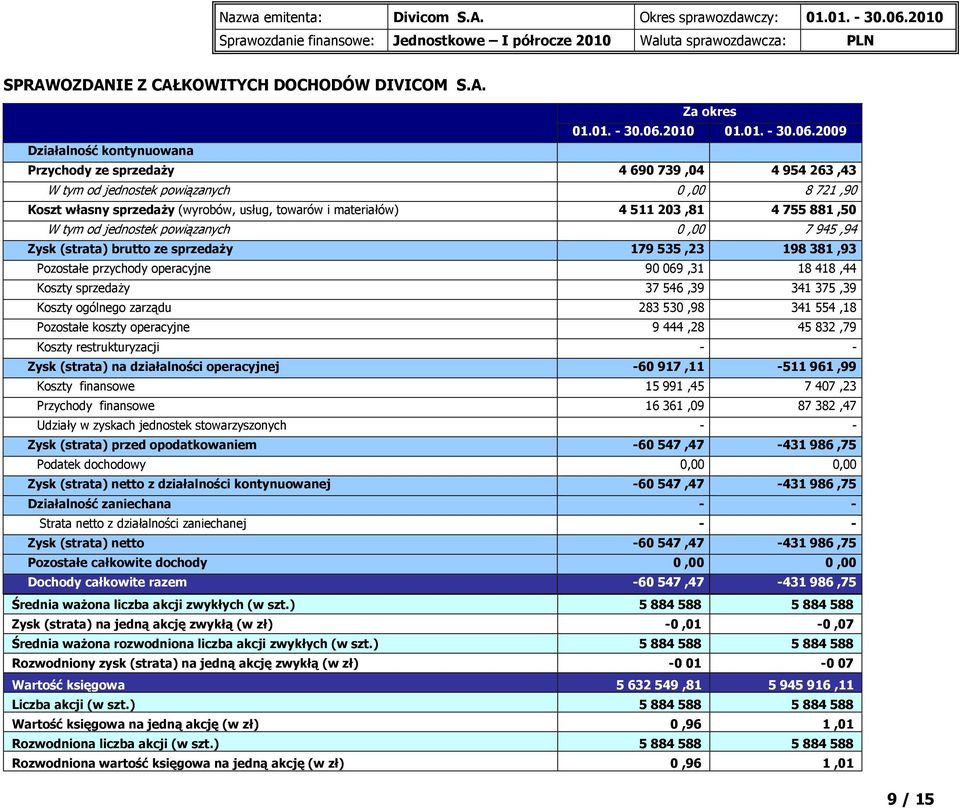Click the 'Dochody całkowite razem' row label
Image resolution: width=960 pixels, height=809 pixels.
click(x=107, y=582)
